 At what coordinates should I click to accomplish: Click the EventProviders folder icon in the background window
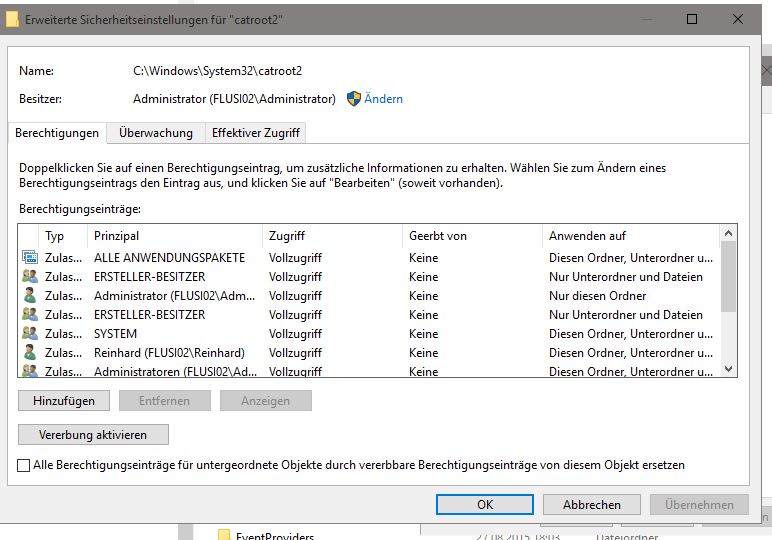[224, 535]
